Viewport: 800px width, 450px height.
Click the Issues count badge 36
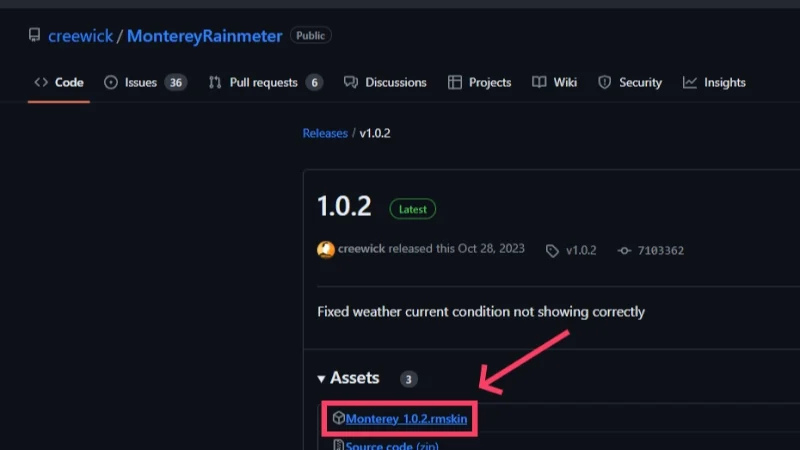[x=176, y=83]
